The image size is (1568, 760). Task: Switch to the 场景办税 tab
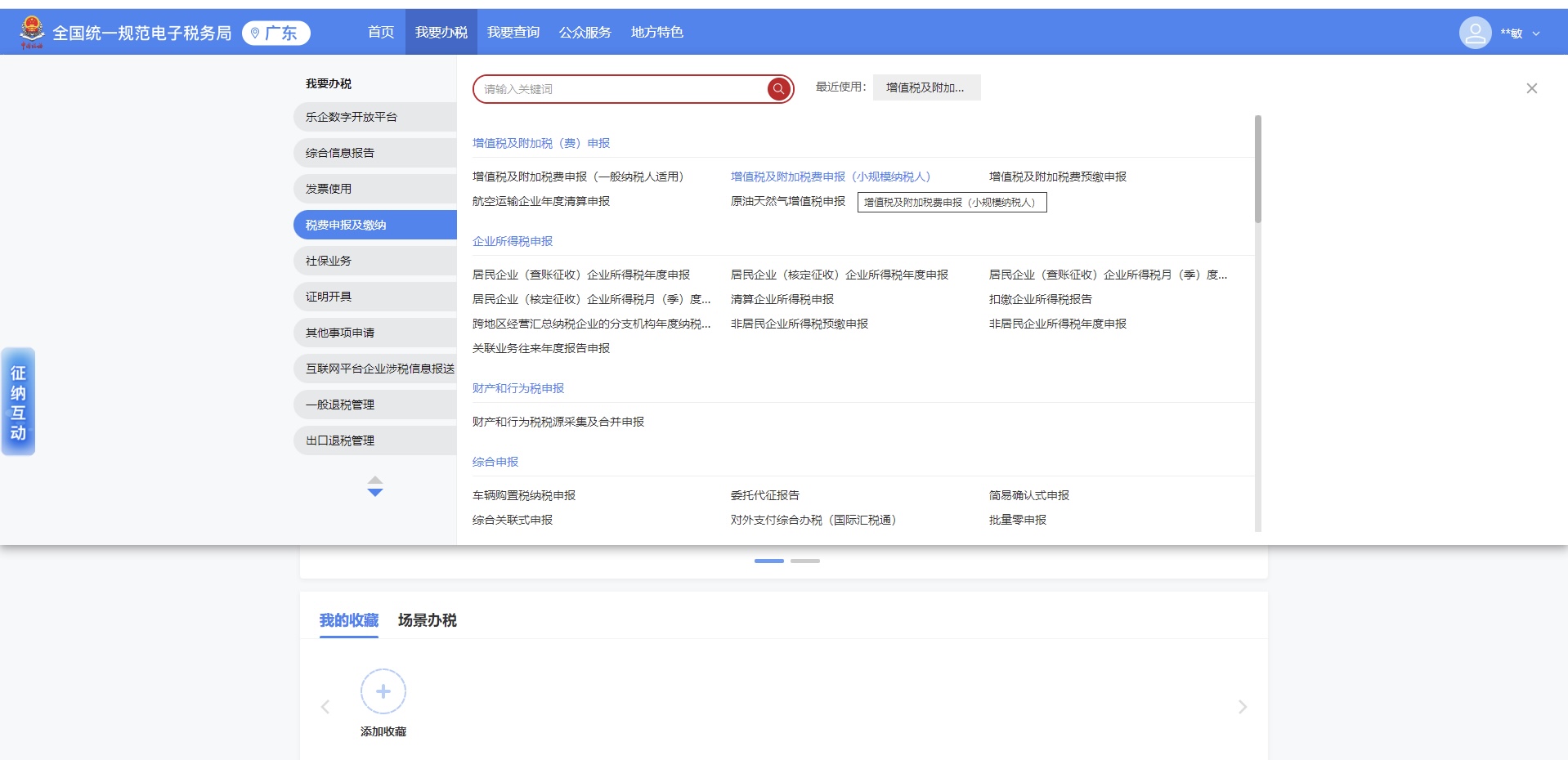click(426, 621)
